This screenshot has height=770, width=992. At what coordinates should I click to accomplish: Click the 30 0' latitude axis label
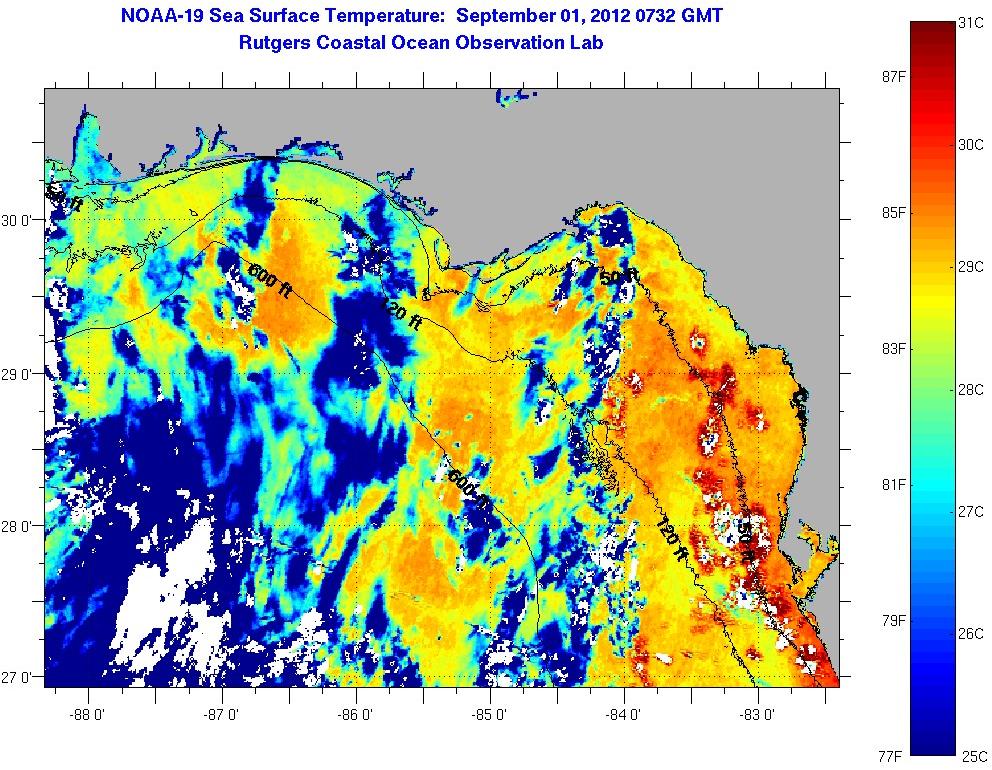20,220
